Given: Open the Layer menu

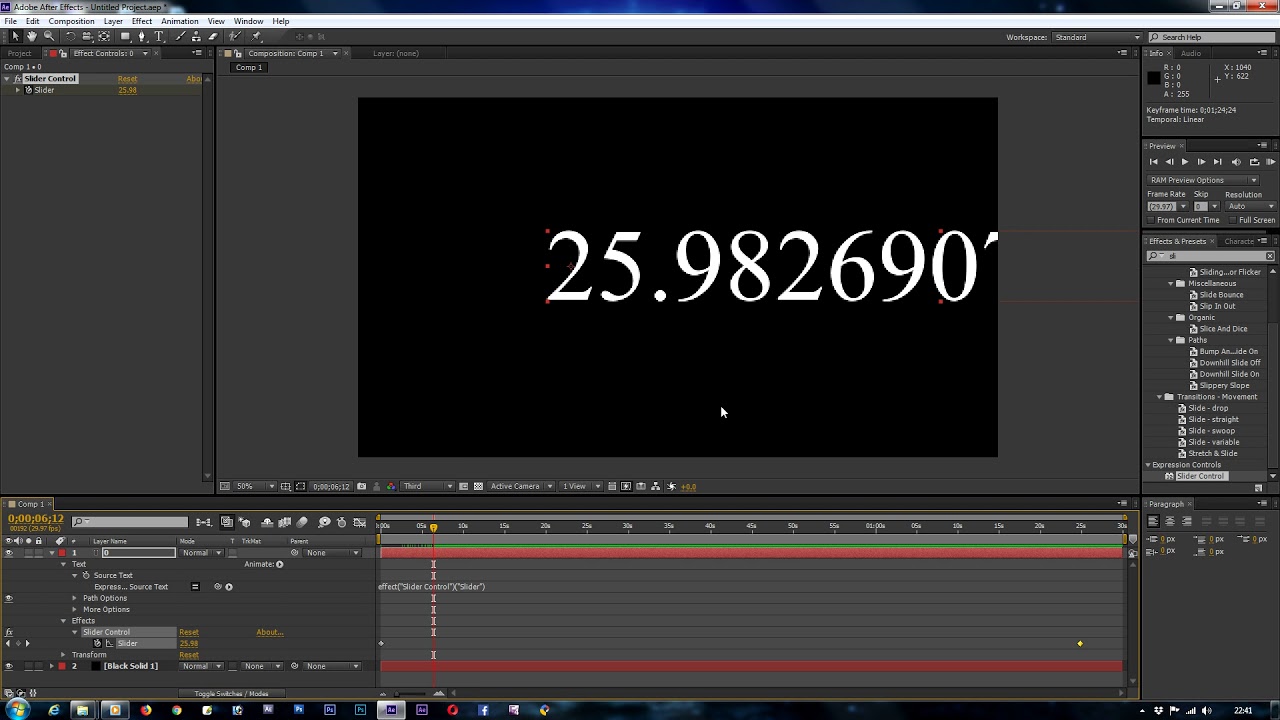Looking at the screenshot, I should coord(113,21).
